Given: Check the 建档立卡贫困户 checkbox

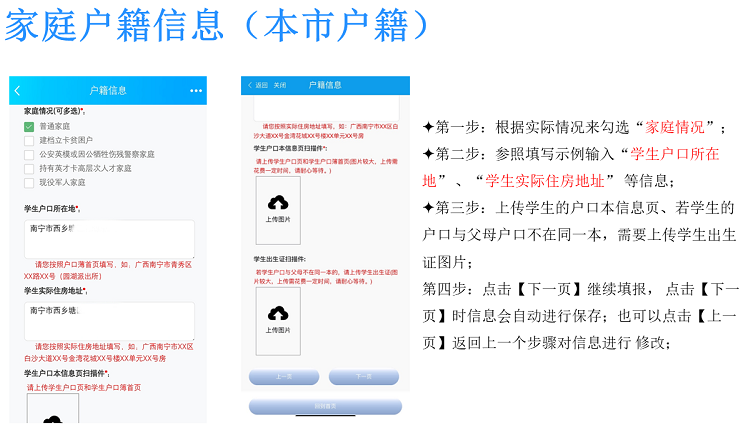Looking at the screenshot, I should tap(29, 141).
